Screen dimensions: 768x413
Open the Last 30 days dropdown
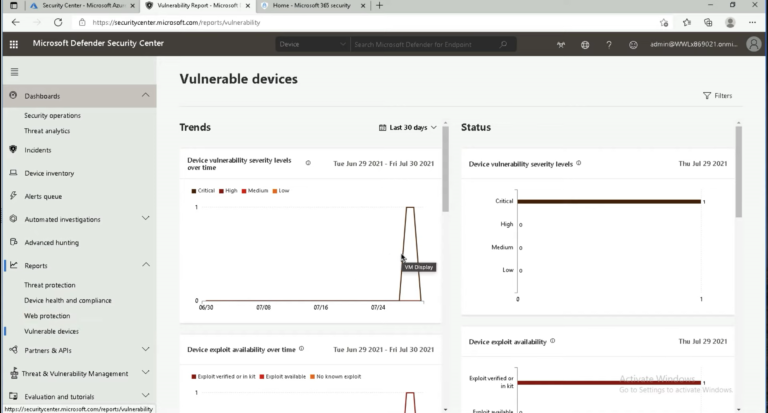pyautogui.click(x=408, y=127)
